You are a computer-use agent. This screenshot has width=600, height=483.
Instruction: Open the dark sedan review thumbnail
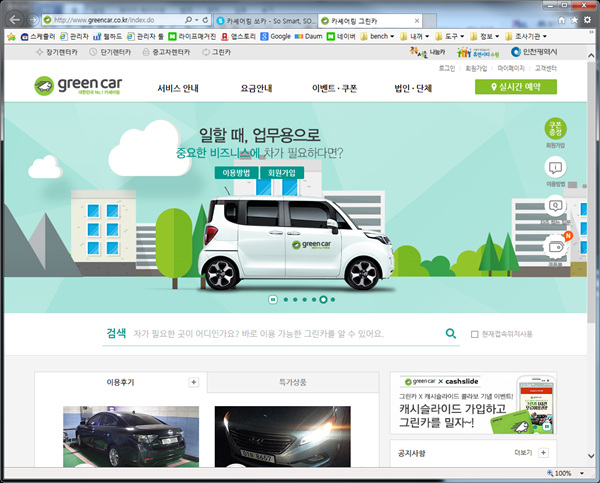131,437
